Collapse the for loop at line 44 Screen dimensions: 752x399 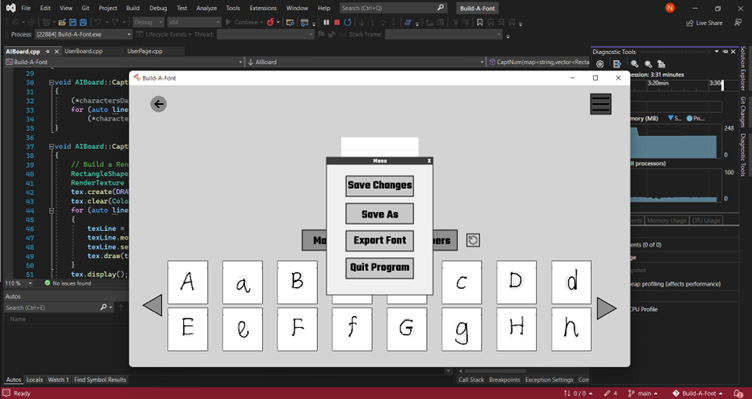(x=51, y=210)
